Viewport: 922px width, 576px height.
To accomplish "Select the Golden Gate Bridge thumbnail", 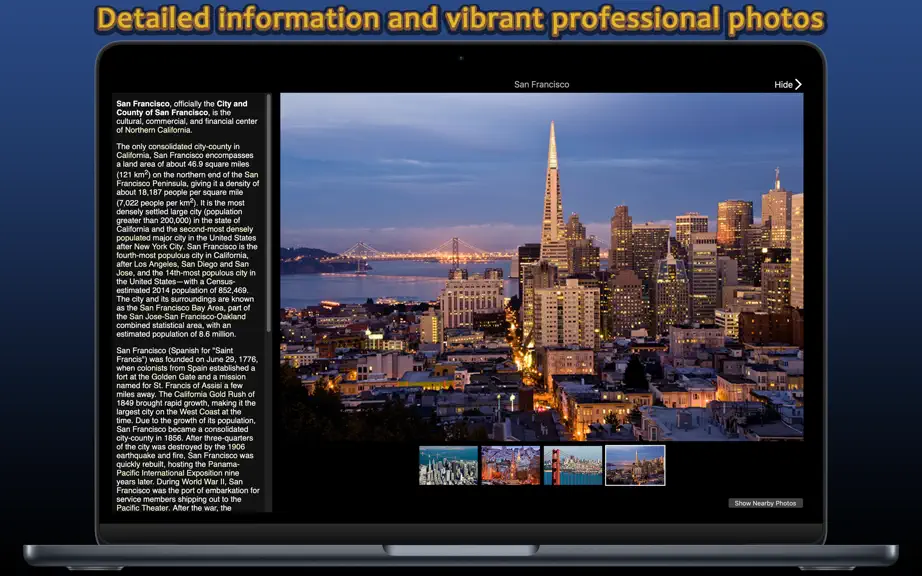I will 573,466.
